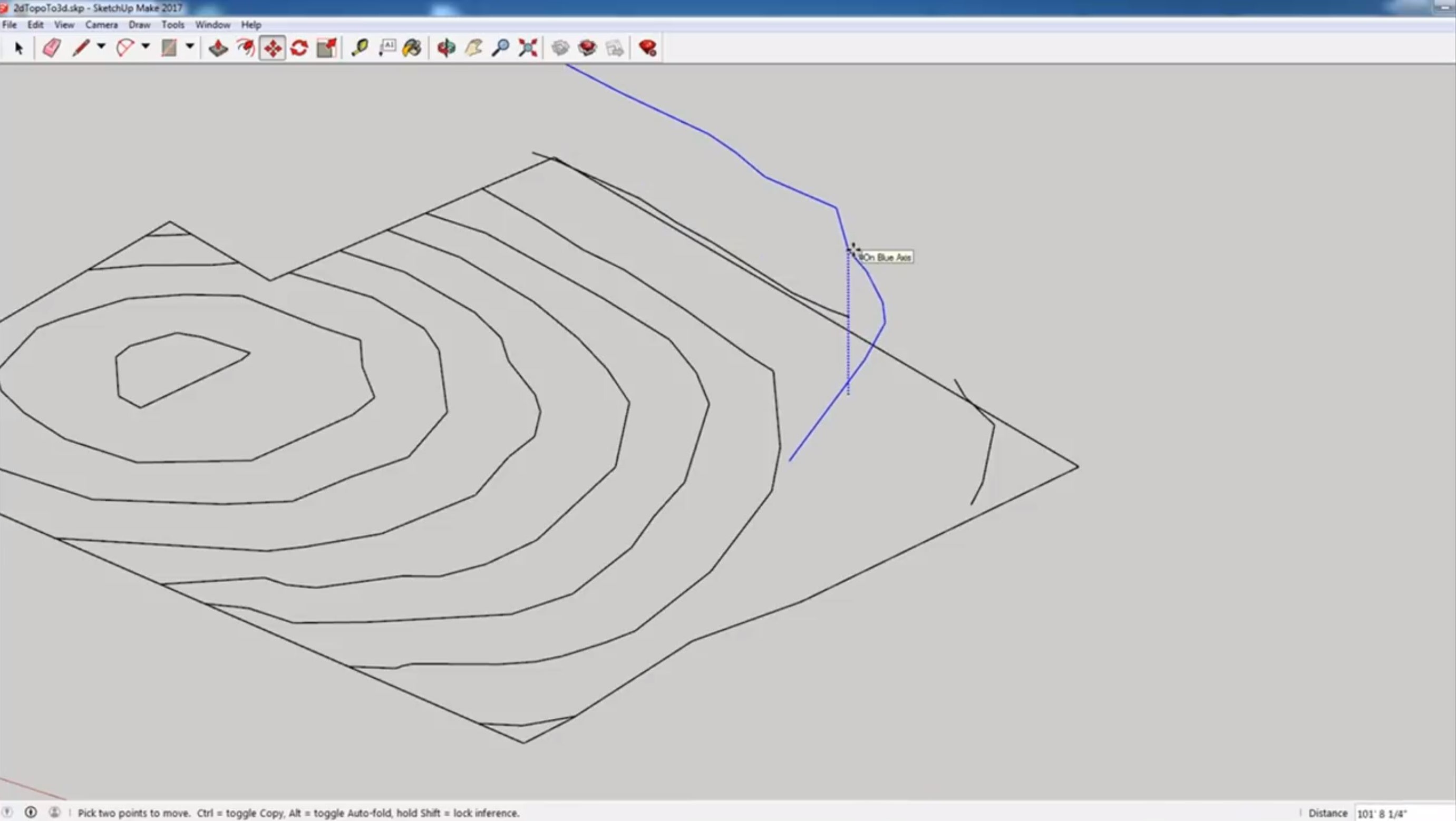This screenshot has height=821, width=1456.
Task: Open the View menu
Action: (x=64, y=25)
